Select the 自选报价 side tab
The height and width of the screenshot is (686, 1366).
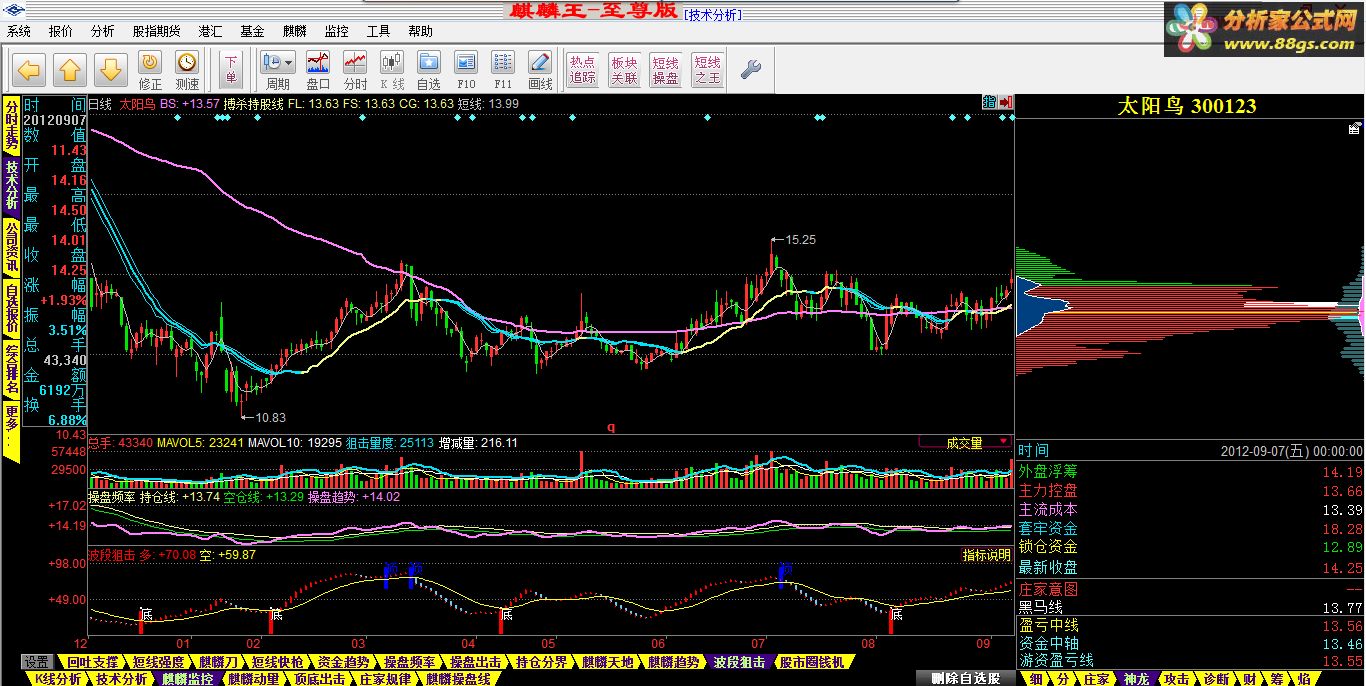click(x=11, y=309)
